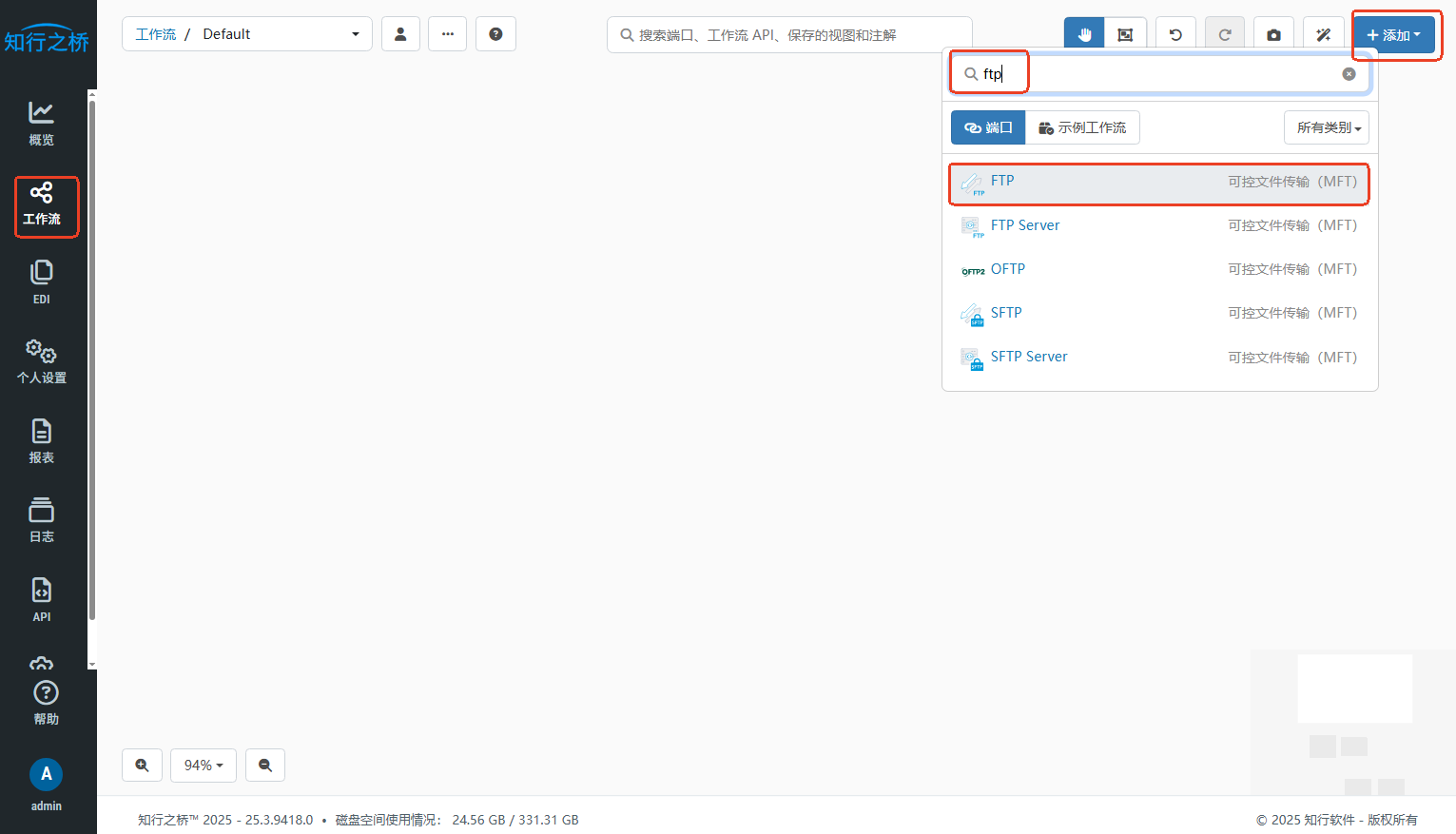Screen dimensions: 1456x834
Task: Switch to the 示例工作流 tab
Action: (1082, 127)
